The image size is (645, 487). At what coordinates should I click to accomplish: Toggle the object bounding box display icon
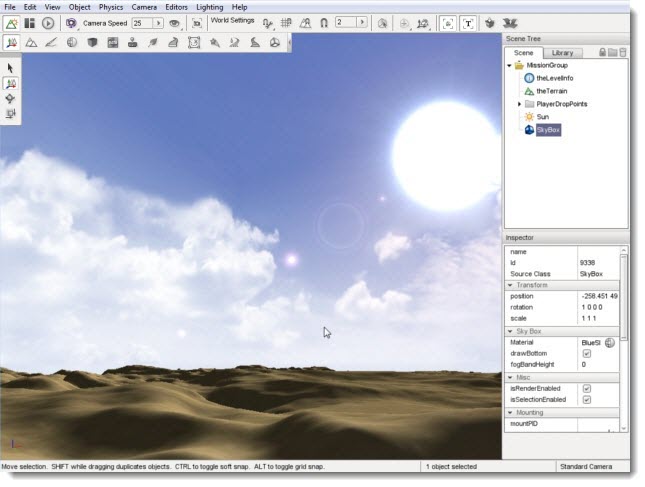coord(448,23)
